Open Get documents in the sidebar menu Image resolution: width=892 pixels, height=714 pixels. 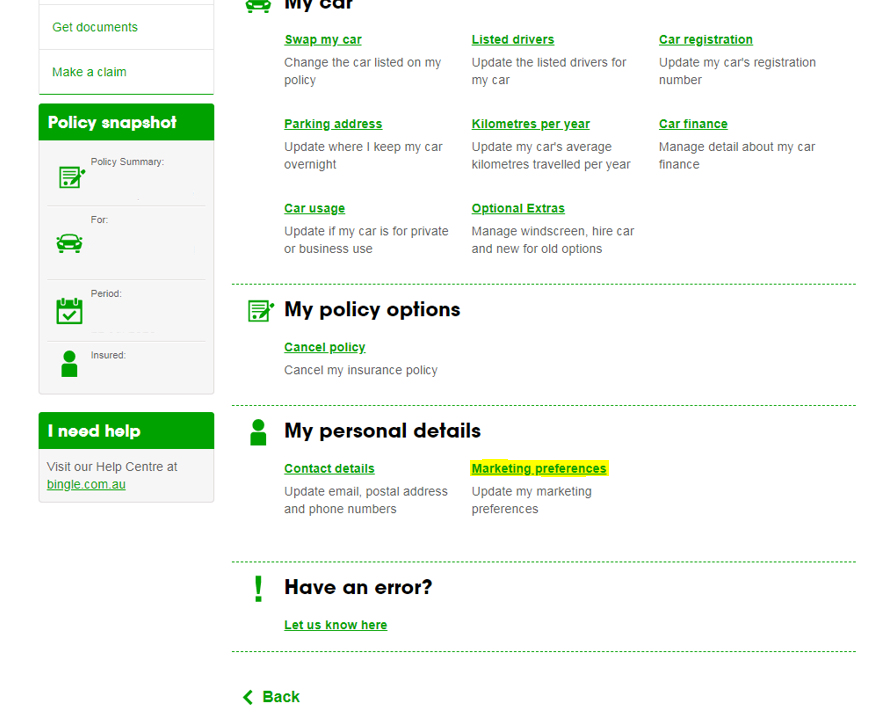95,27
